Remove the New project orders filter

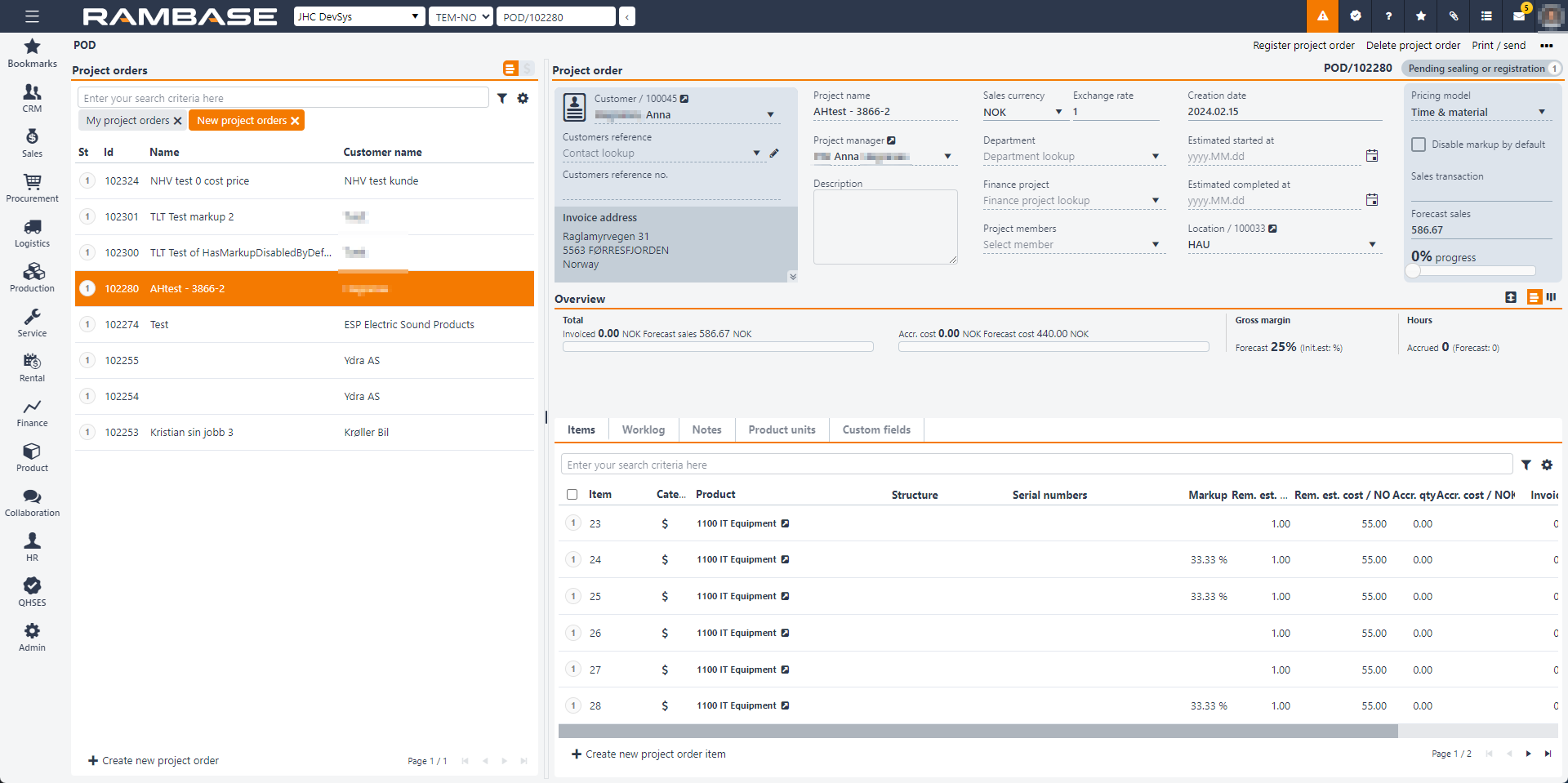click(296, 121)
